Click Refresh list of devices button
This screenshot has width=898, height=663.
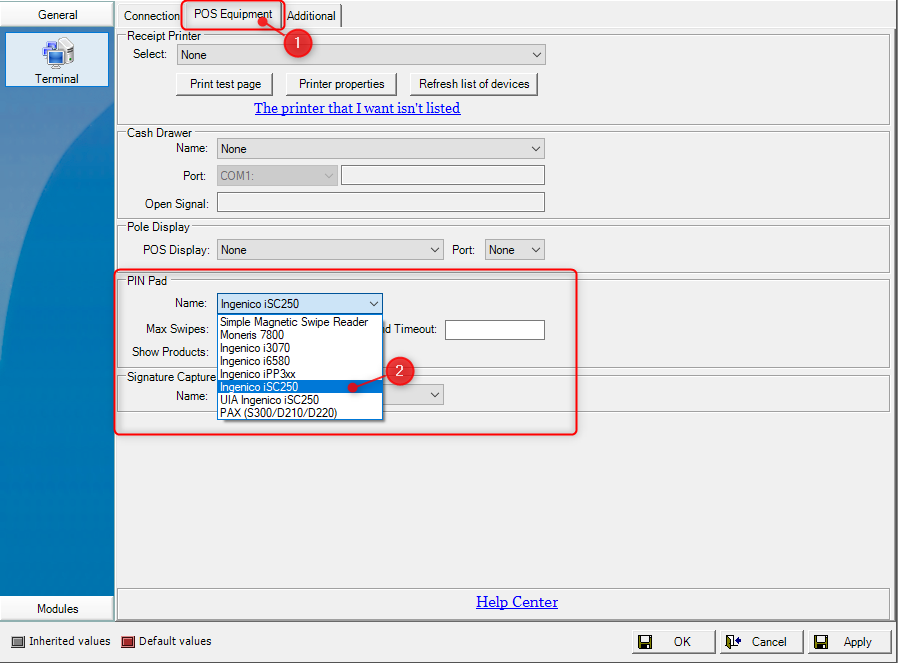click(x=474, y=84)
